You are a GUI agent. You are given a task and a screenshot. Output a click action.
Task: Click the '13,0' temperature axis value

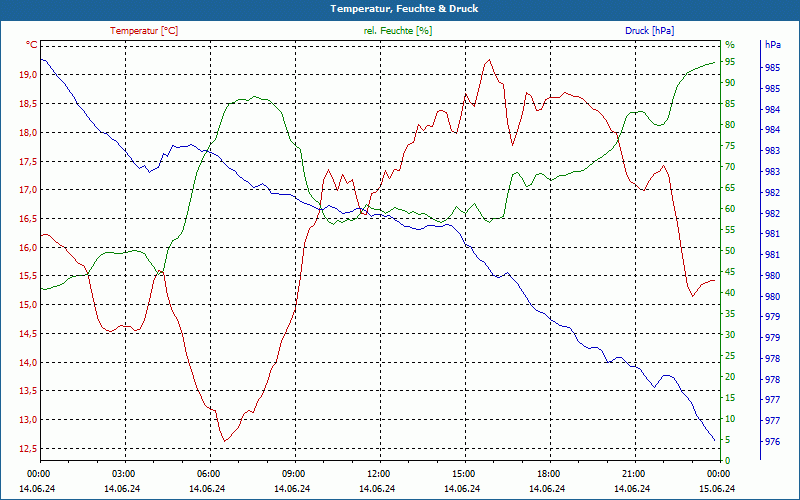(29, 420)
